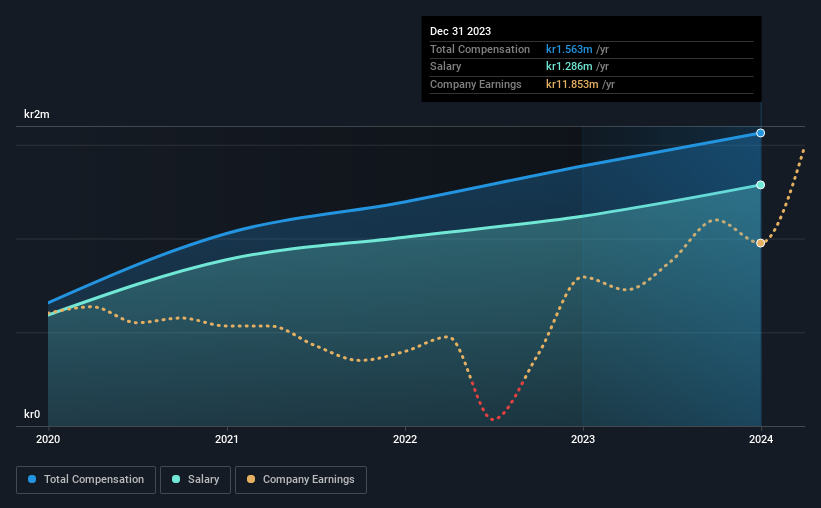Click the kr1.563m total compensation value

(x=569, y=49)
